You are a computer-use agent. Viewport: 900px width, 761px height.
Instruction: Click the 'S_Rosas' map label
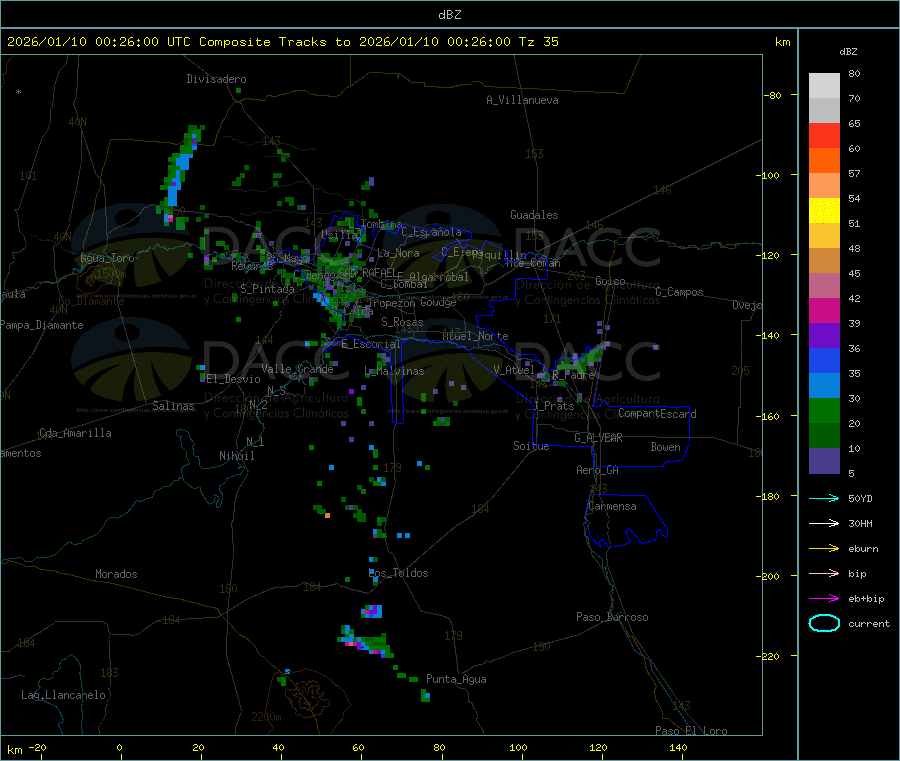point(402,322)
